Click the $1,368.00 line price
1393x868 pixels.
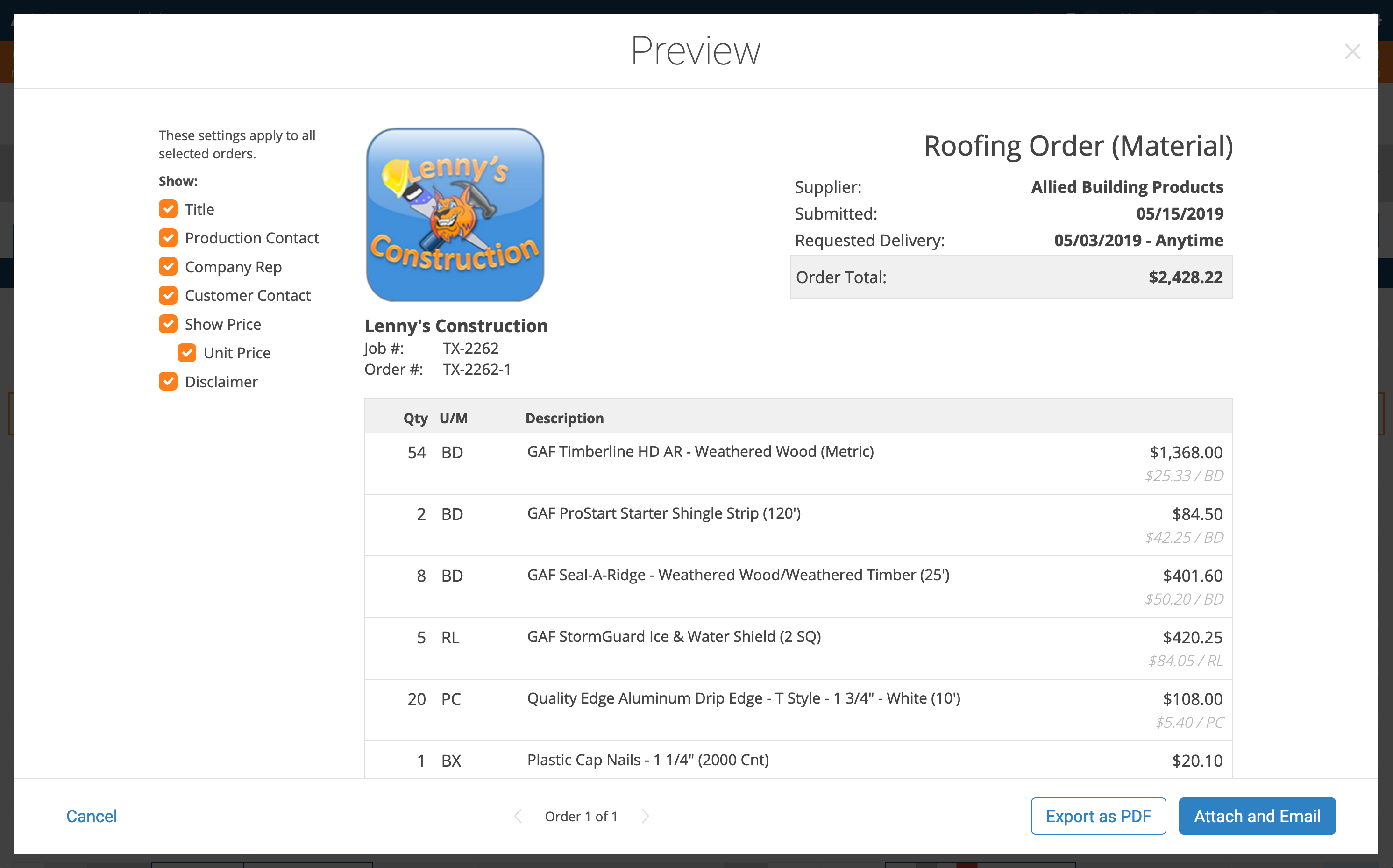pos(1186,452)
